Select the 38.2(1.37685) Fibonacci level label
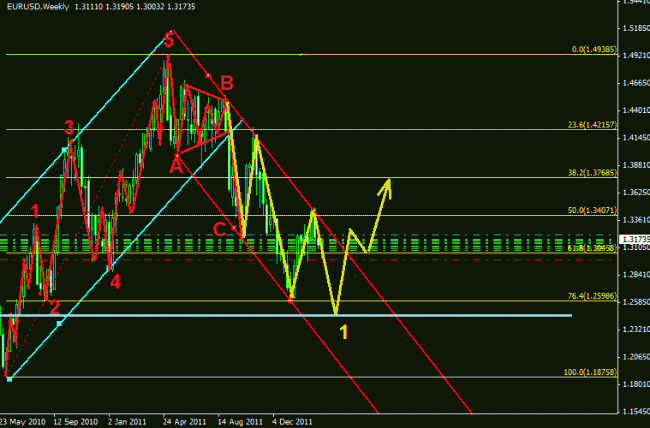Screen dimensions: 650x428 click(592, 173)
